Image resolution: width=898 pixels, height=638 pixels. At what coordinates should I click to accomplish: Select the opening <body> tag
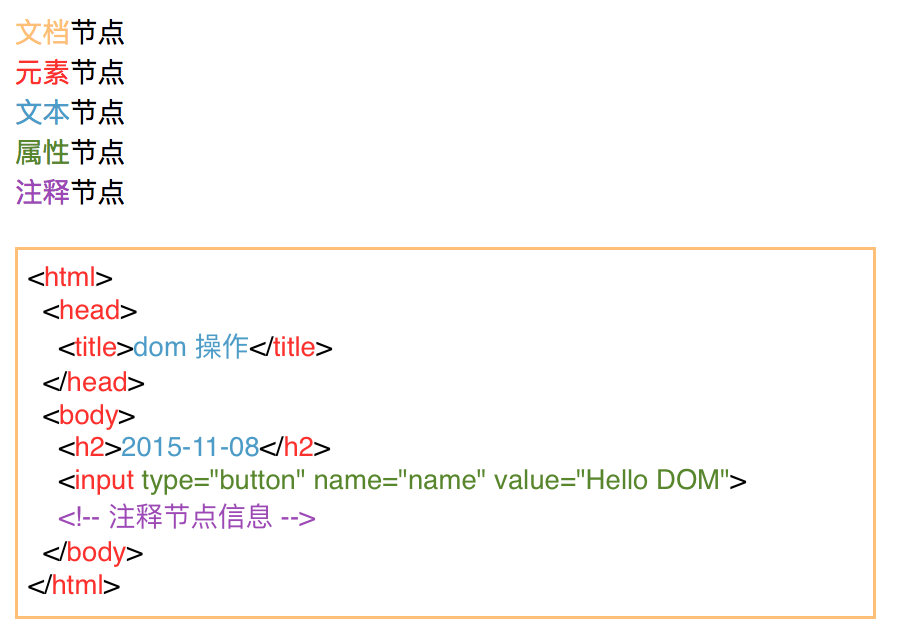pos(89,415)
